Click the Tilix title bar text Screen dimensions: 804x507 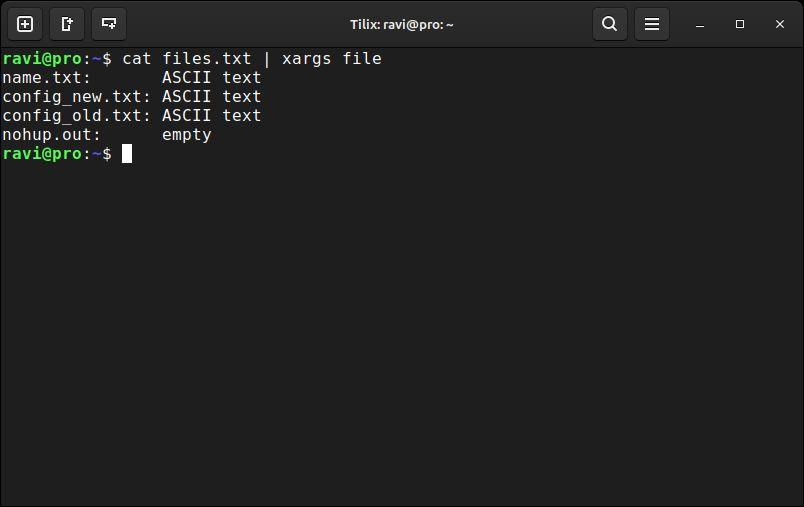click(x=401, y=25)
